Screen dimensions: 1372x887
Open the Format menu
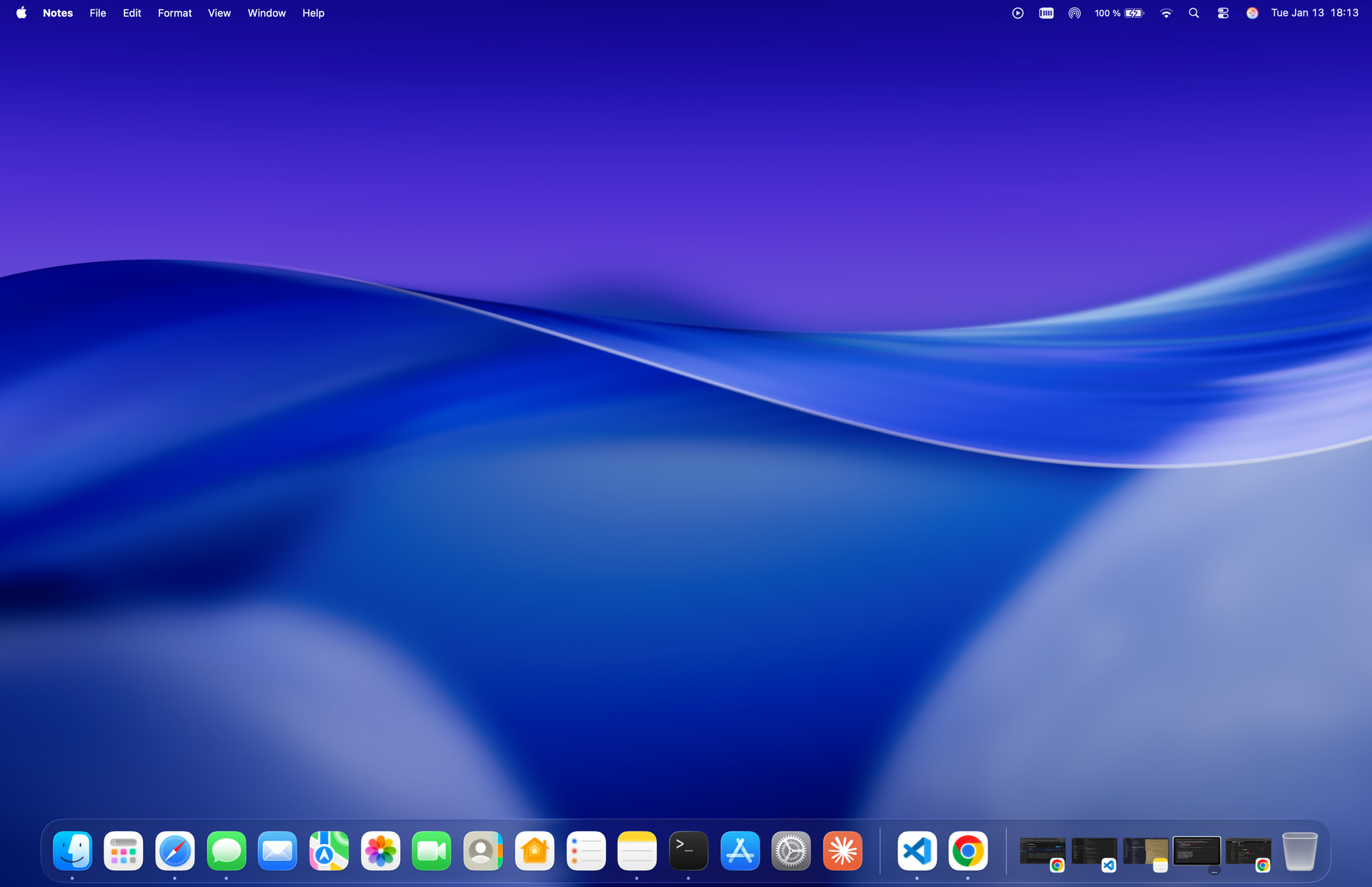pos(174,13)
